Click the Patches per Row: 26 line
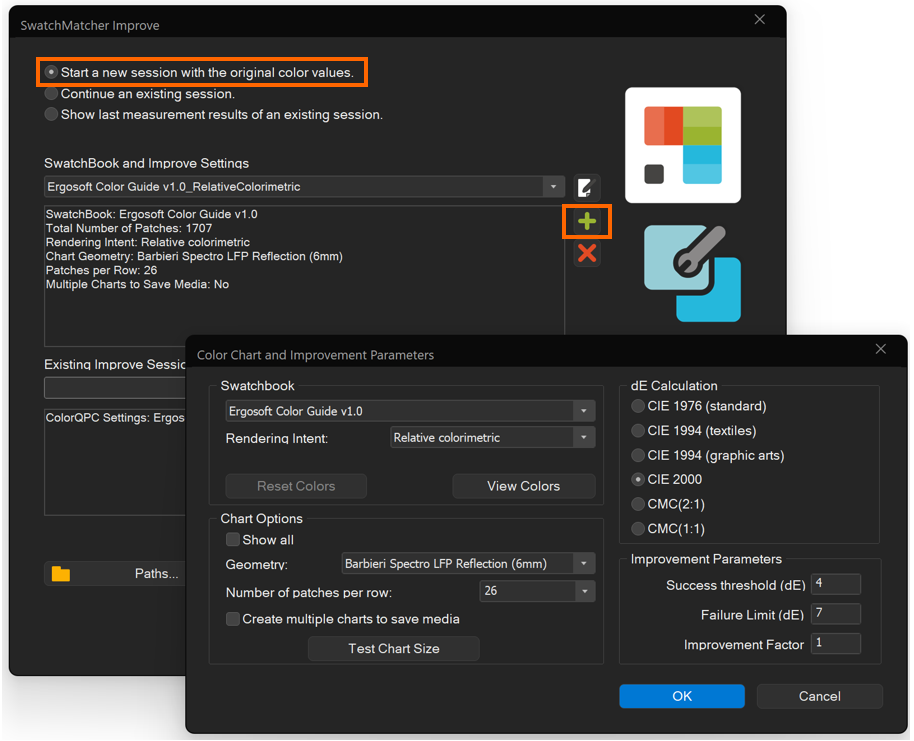914x741 pixels. pos(101,271)
